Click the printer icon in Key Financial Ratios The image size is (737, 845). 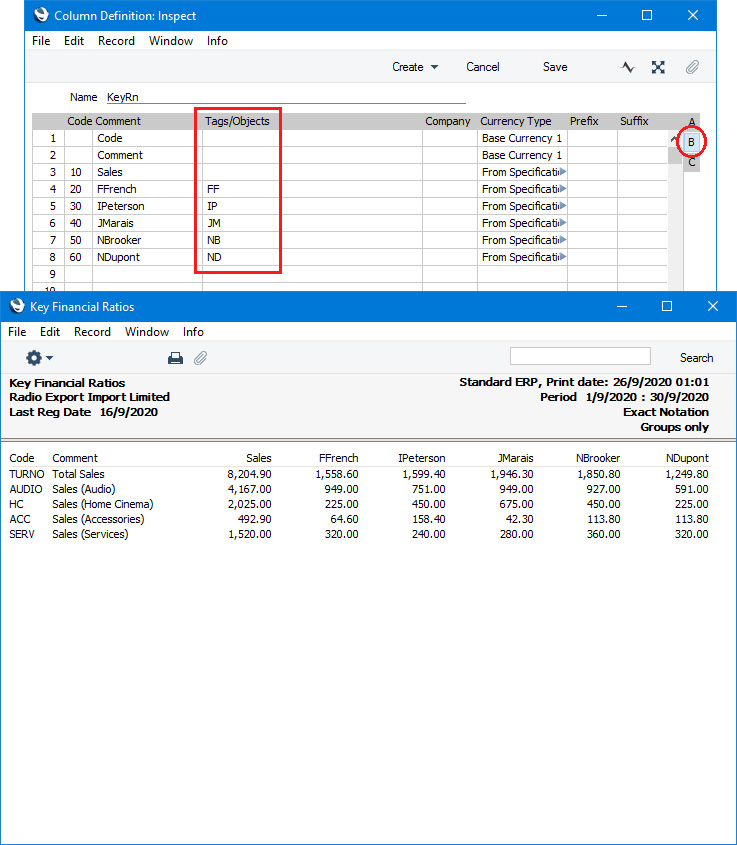[x=175, y=358]
